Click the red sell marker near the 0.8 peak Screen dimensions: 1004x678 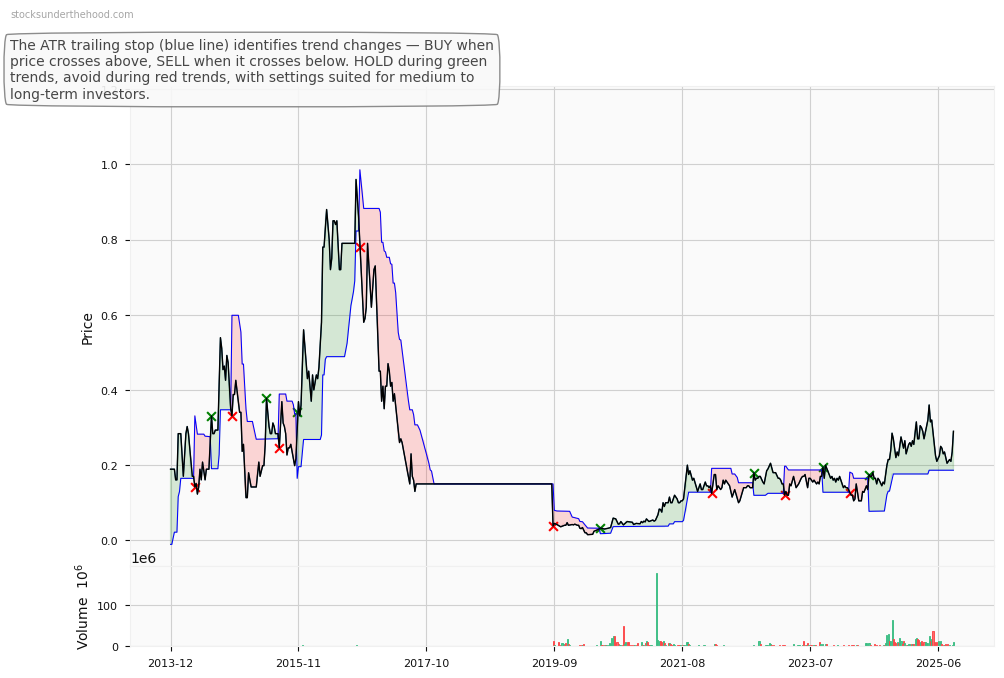coord(360,247)
